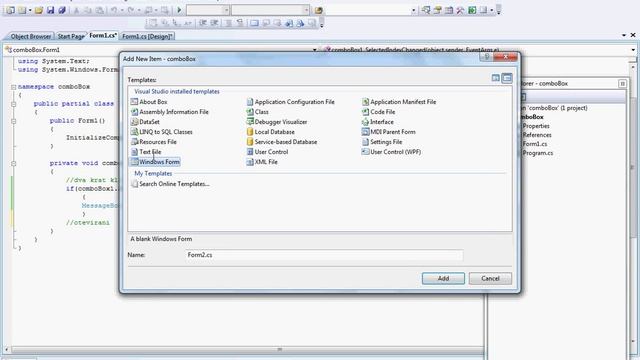
Task: Click the Add New Item toolbar icon
Action: point(22,10)
